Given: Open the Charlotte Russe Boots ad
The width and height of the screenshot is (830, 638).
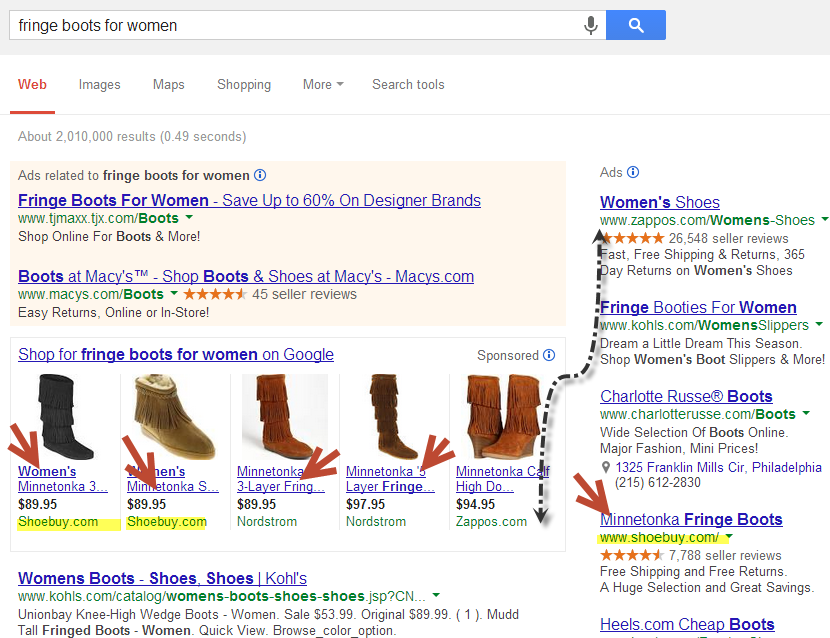Looking at the screenshot, I should point(686,397).
